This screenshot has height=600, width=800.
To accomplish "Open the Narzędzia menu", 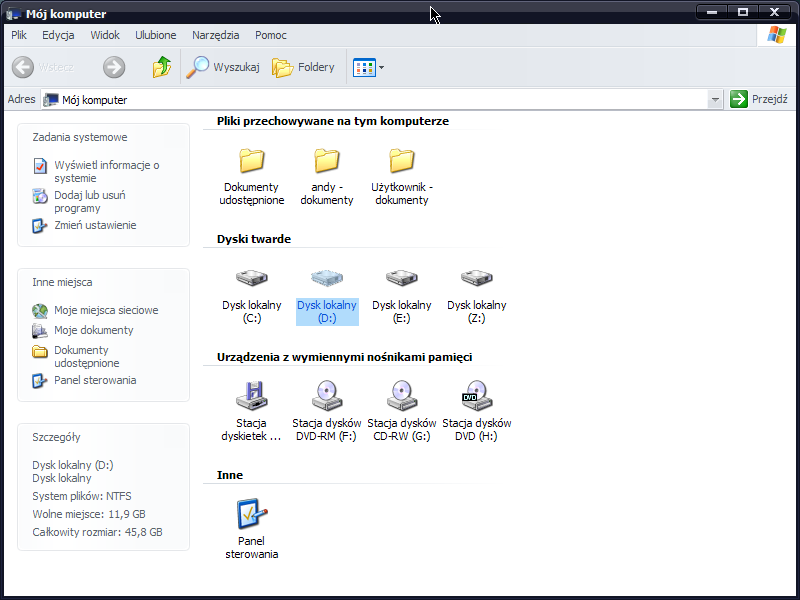I will tap(216, 35).
